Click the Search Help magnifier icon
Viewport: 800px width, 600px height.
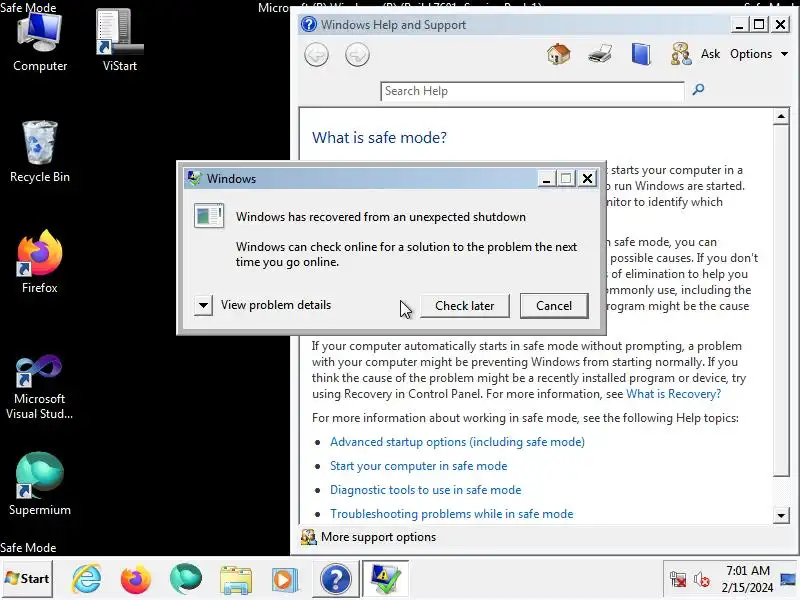[698, 90]
